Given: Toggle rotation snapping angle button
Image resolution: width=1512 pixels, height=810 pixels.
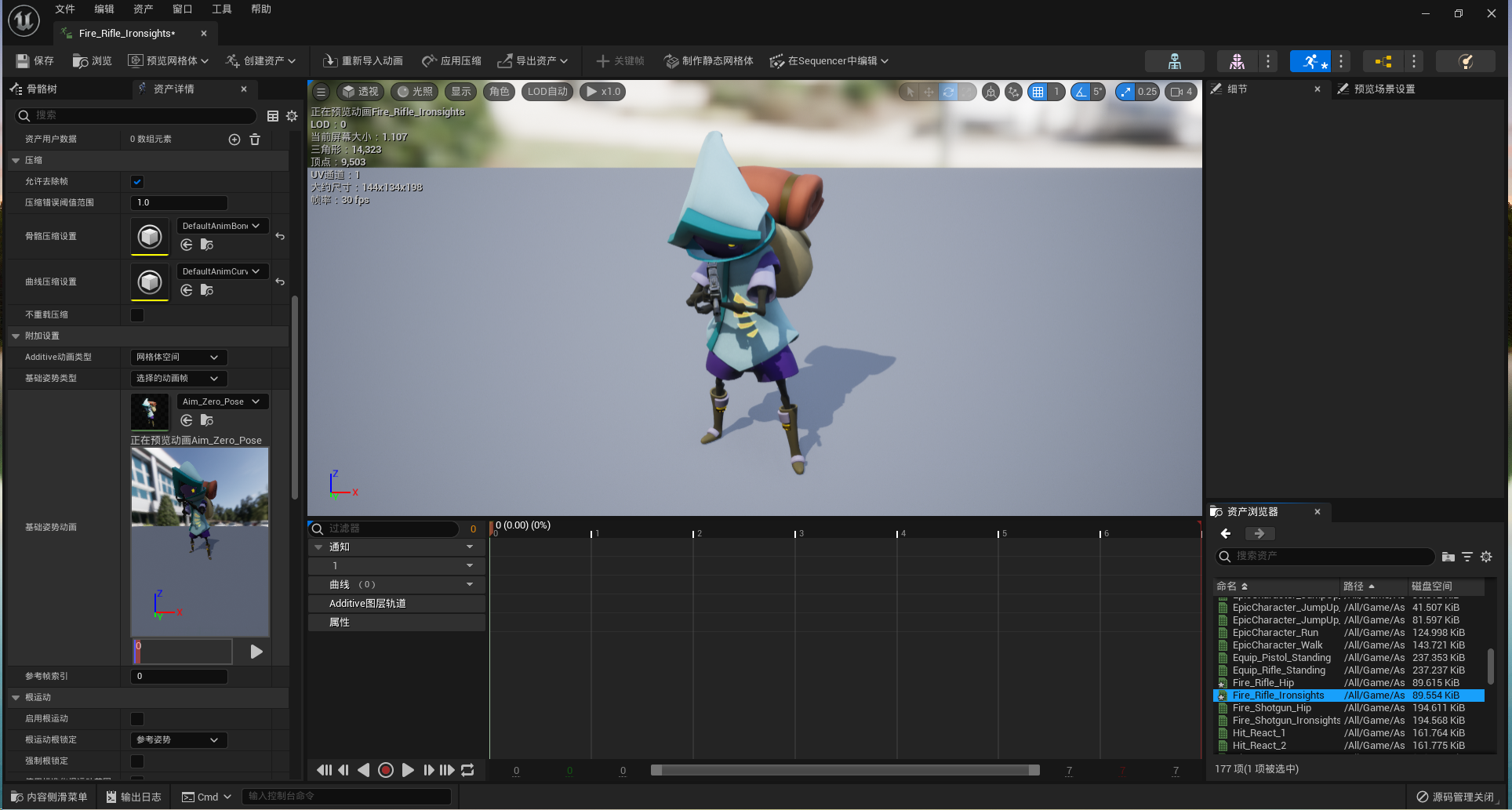Looking at the screenshot, I should (1081, 92).
